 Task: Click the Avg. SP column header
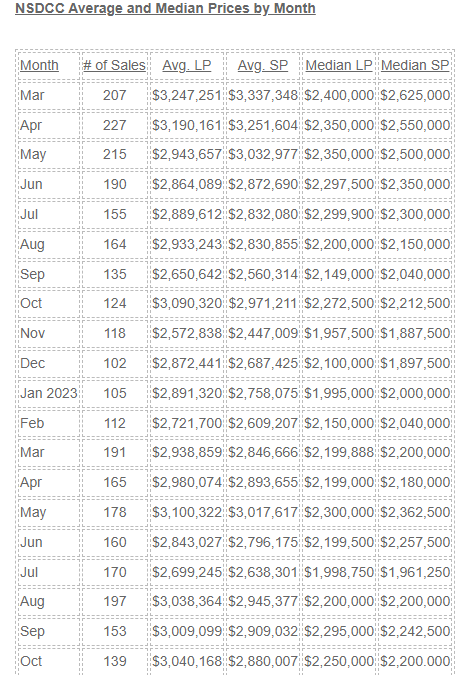coord(263,65)
